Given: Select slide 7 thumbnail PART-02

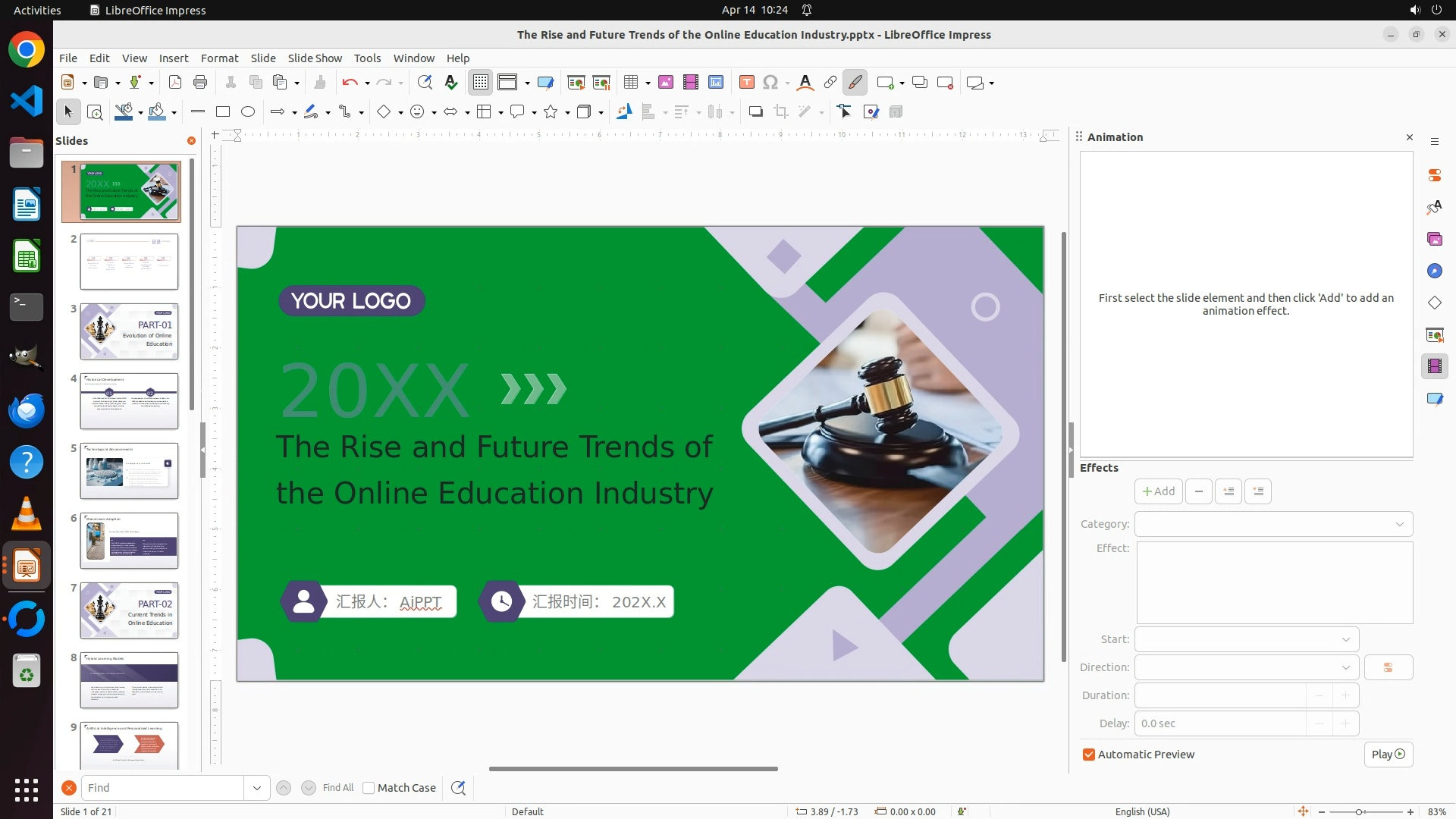Looking at the screenshot, I should [129, 610].
